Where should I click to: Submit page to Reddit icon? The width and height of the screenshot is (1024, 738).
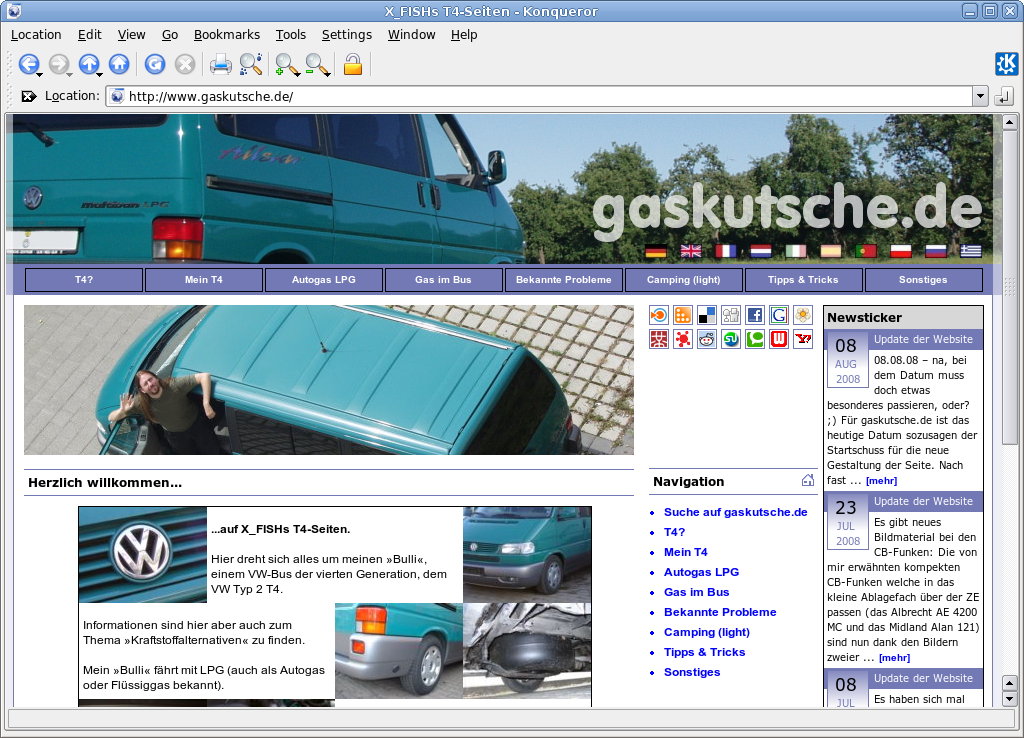[707, 339]
